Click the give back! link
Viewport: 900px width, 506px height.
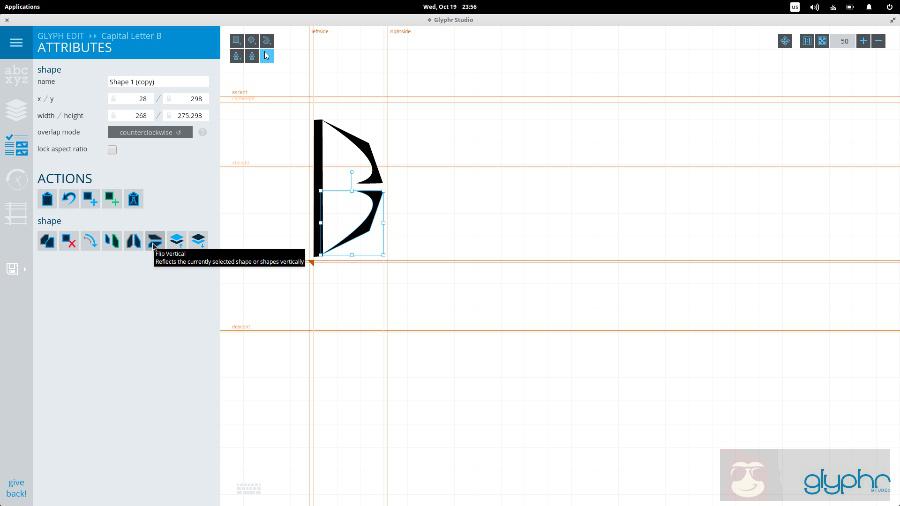coord(16,488)
